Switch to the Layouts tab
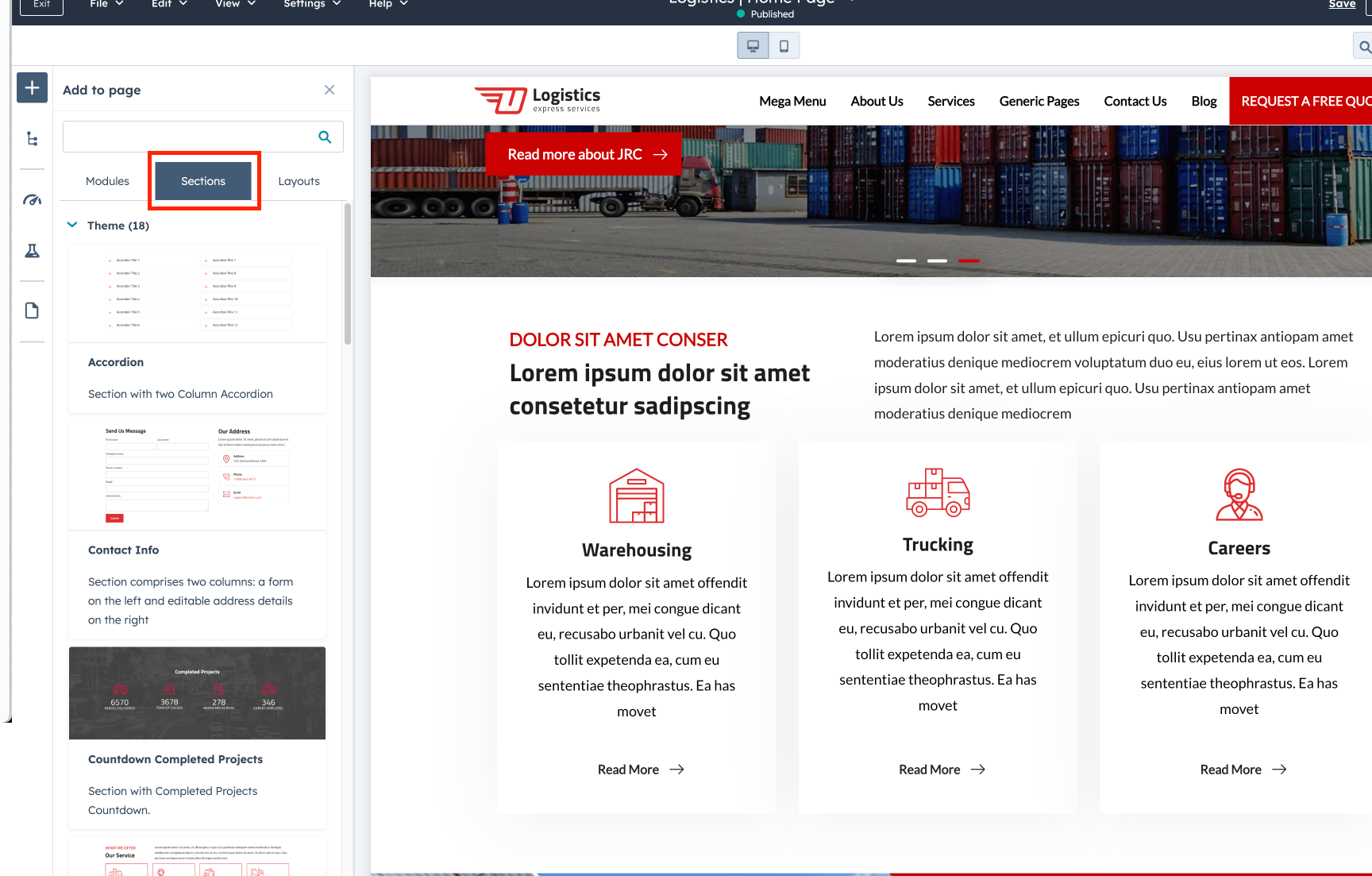 click(299, 181)
